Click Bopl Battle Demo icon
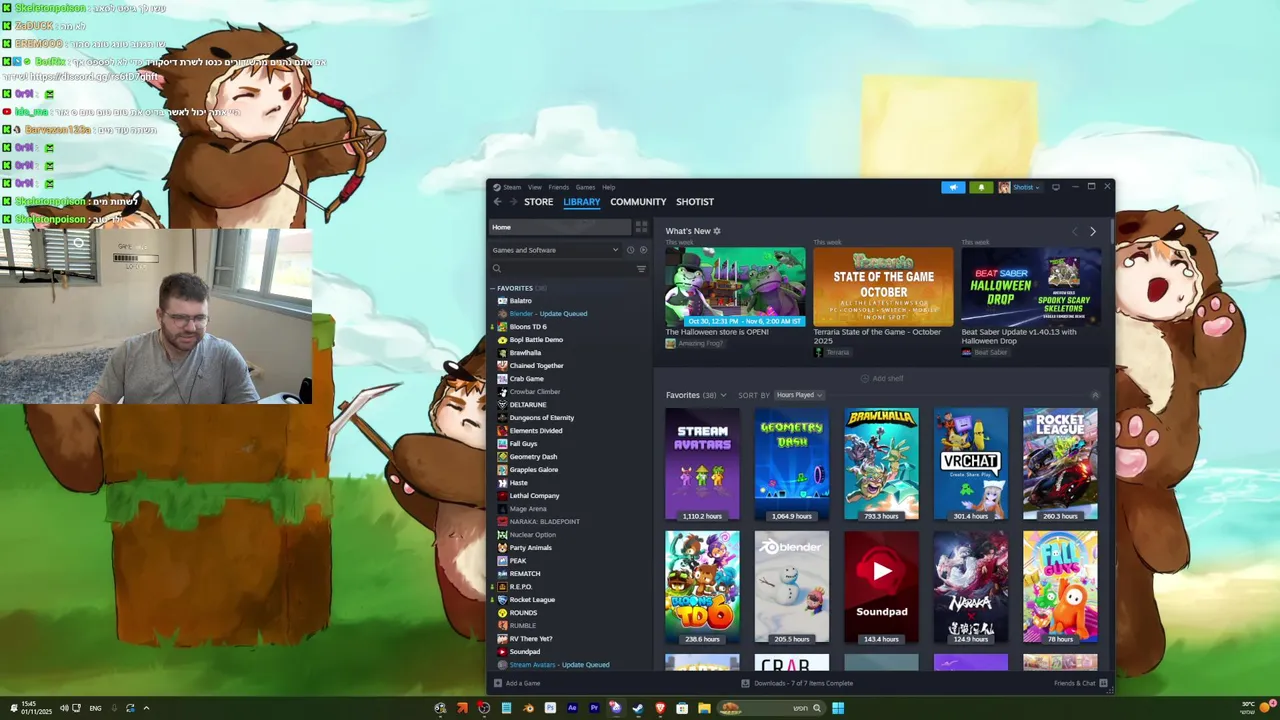Screen dimensions: 1280x720 tap(502, 340)
